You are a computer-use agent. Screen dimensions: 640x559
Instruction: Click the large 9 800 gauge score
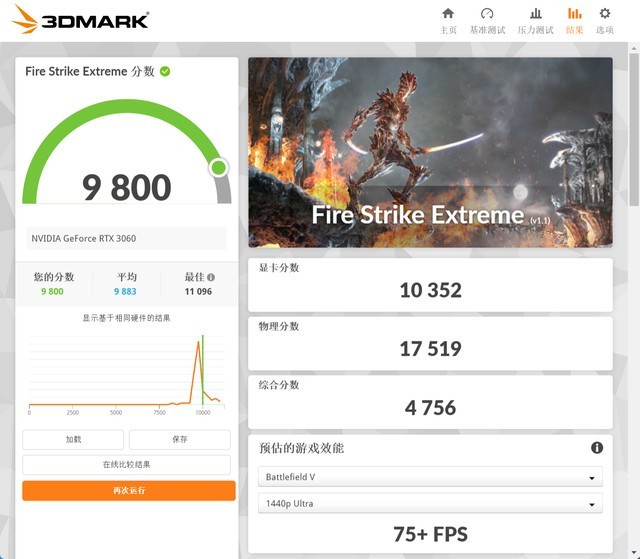click(127, 187)
